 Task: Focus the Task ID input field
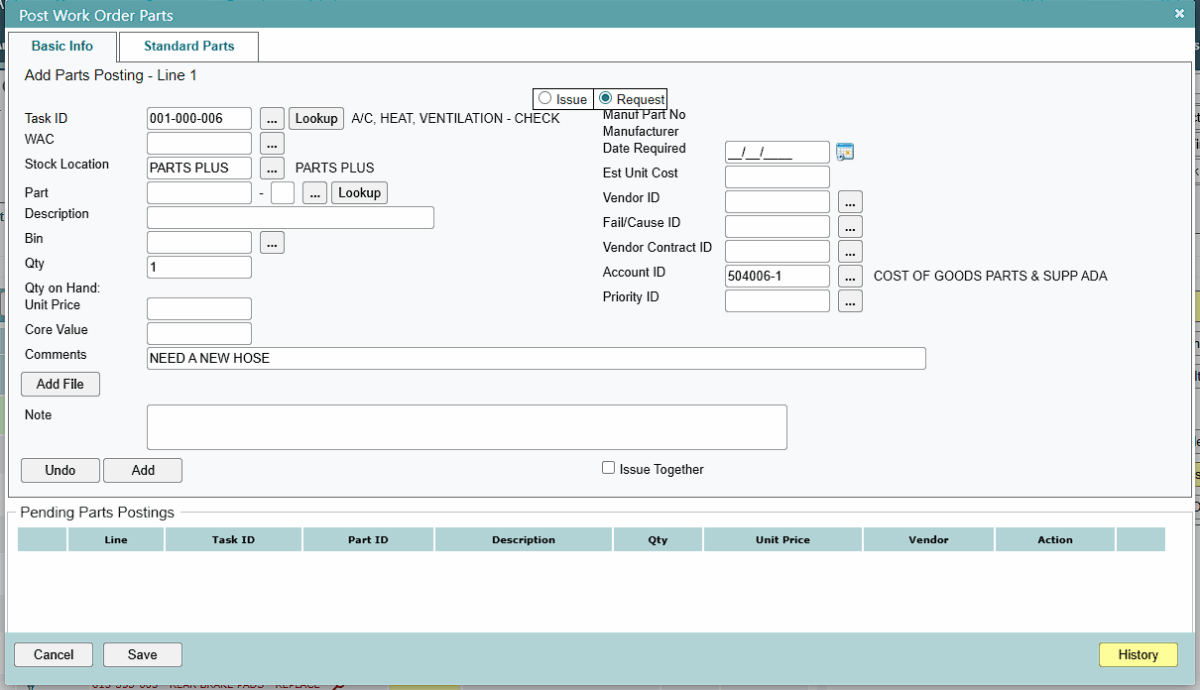(199, 118)
